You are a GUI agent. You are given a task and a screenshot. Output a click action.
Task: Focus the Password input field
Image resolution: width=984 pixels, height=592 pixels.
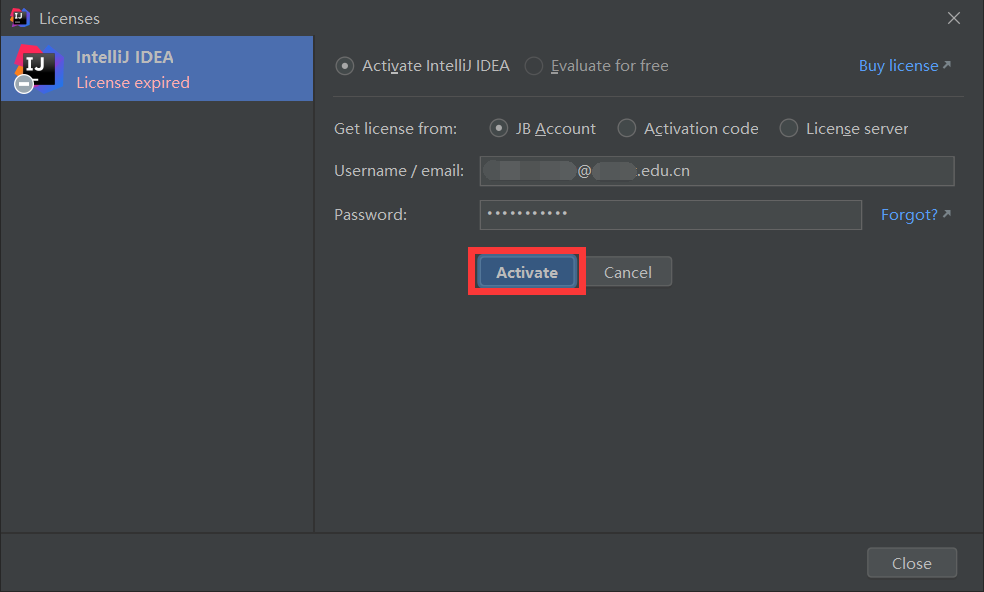coord(670,215)
